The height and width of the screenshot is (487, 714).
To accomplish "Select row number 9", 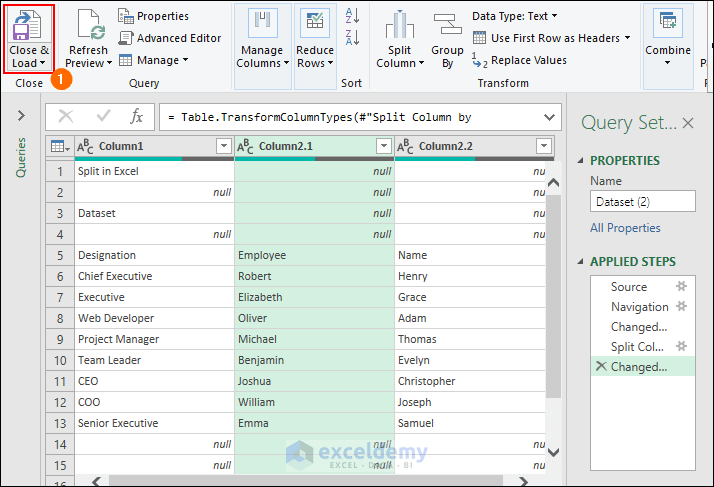I will (60, 339).
